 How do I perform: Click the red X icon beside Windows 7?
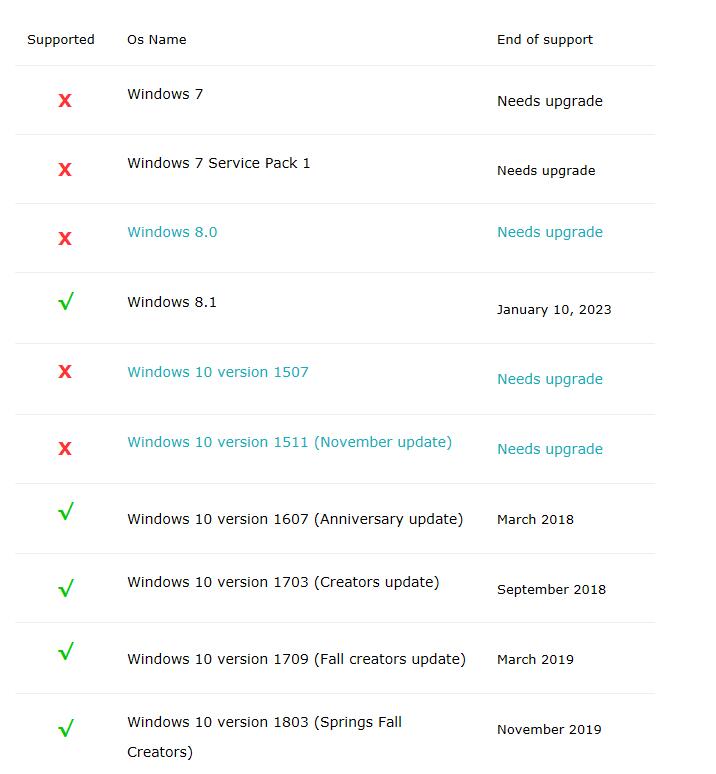click(65, 101)
